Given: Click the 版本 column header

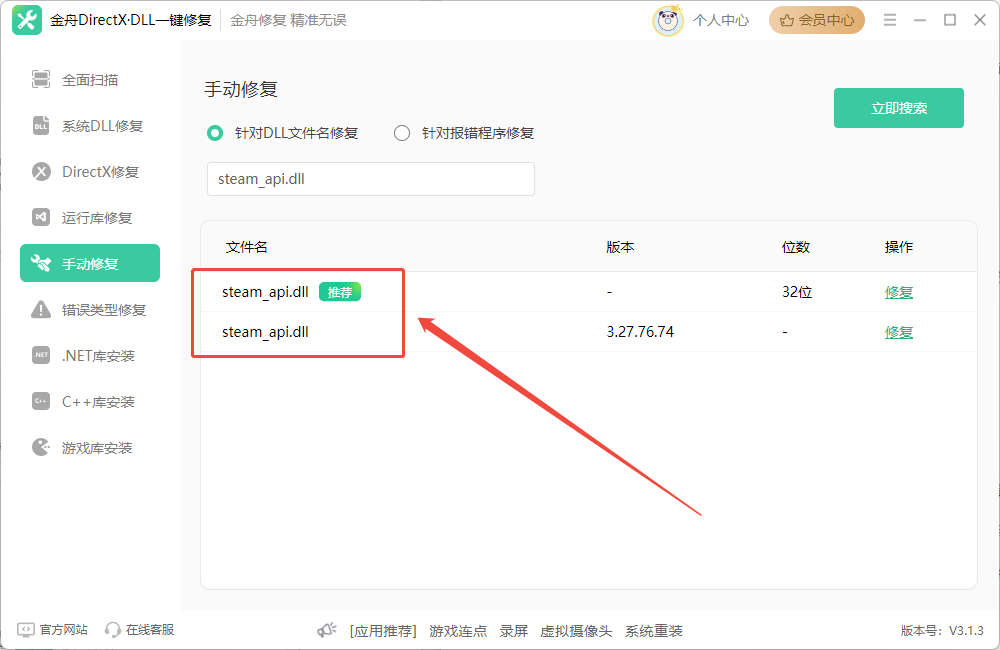Looking at the screenshot, I should 620,247.
